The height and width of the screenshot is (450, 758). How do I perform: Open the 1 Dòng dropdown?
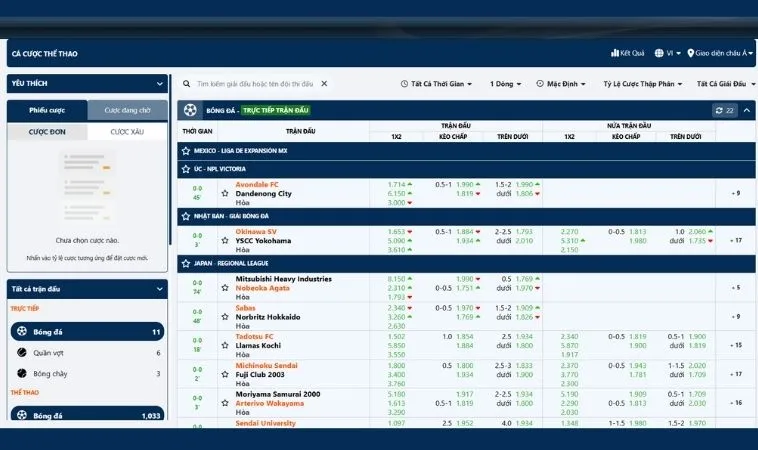click(506, 84)
